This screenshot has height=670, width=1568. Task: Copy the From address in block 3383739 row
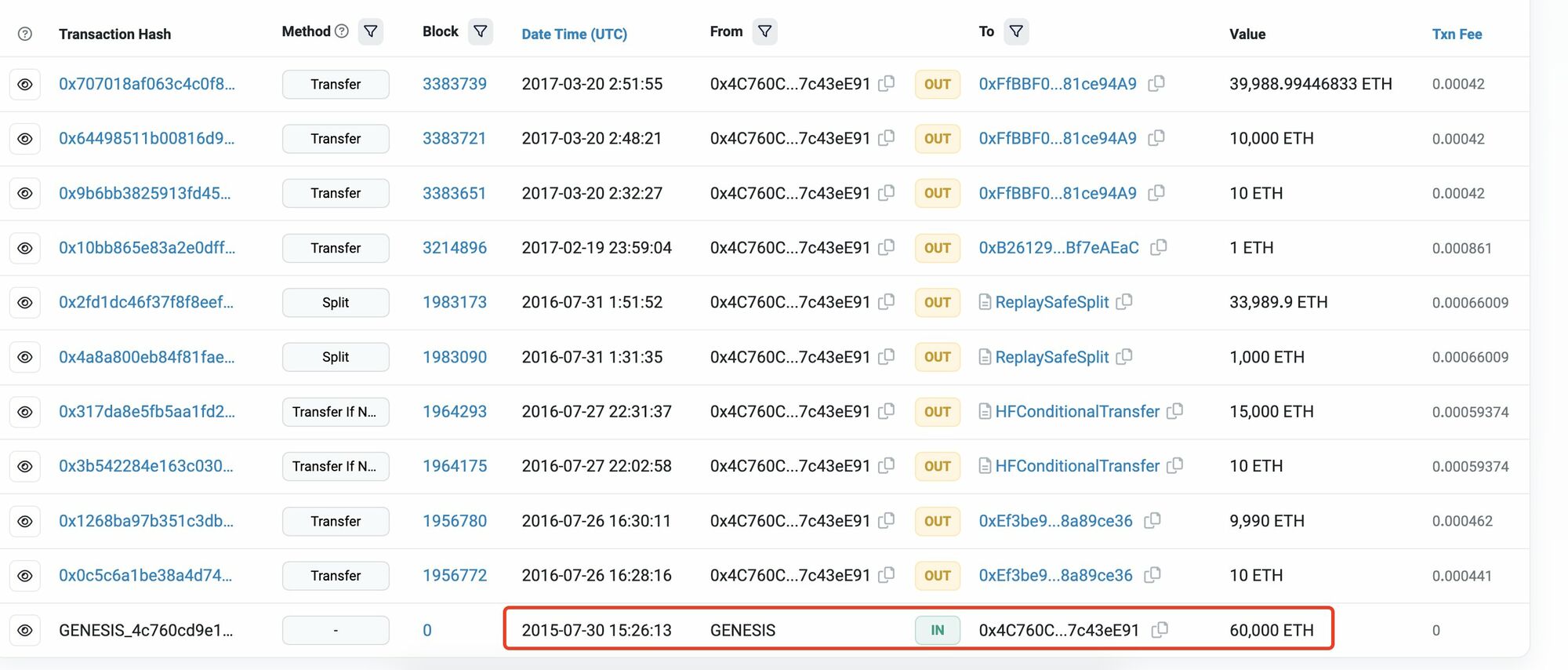[887, 83]
